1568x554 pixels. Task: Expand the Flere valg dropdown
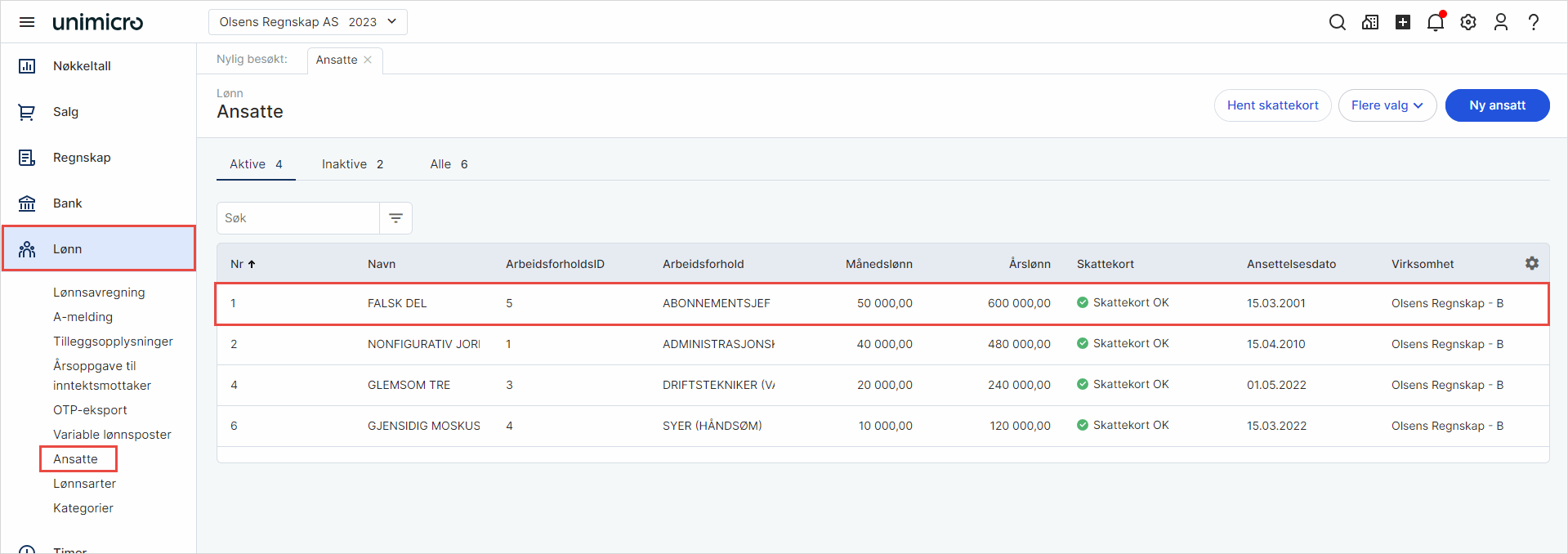[x=1387, y=105]
